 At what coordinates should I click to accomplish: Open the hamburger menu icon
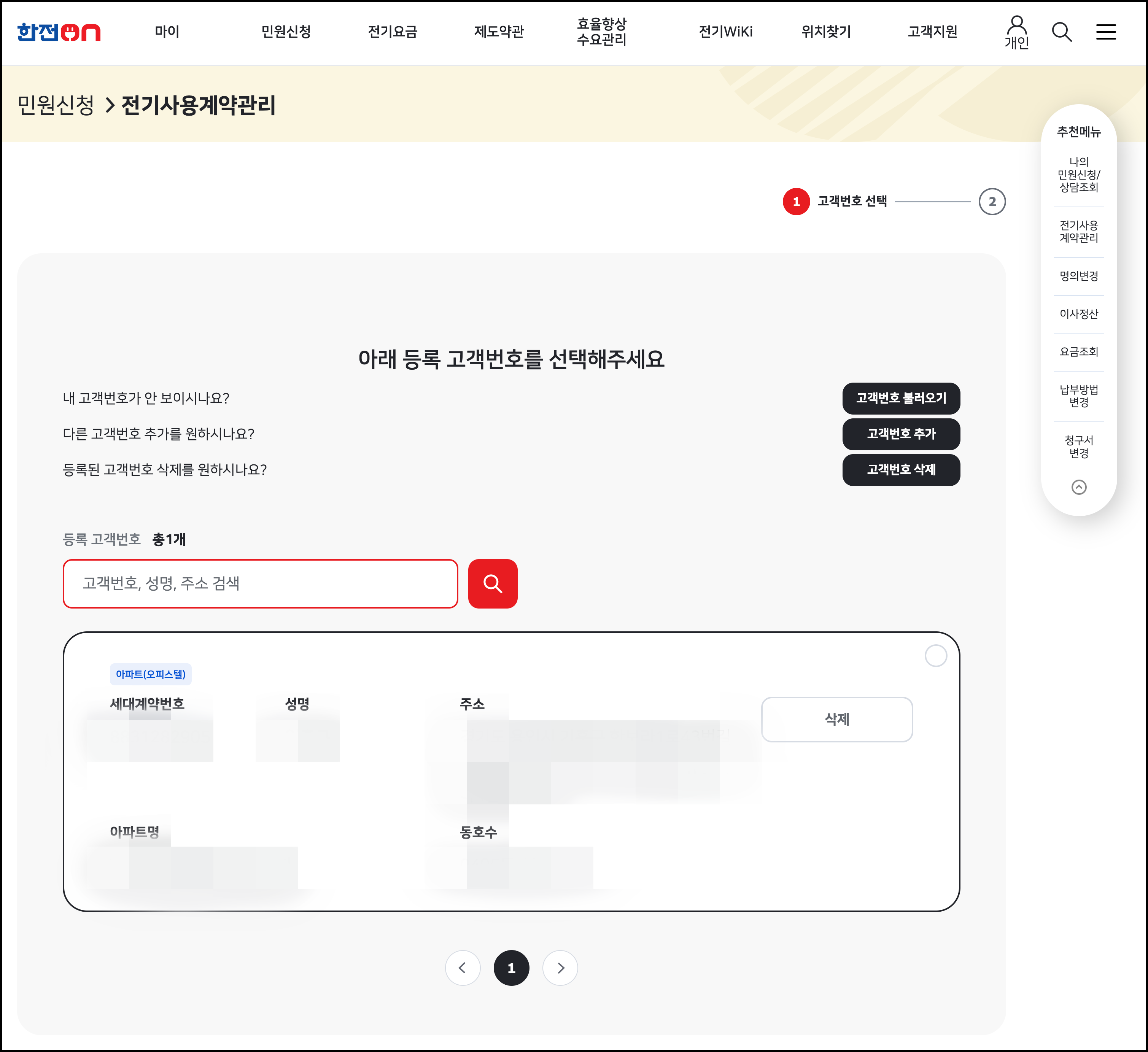tap(1106, 32)
